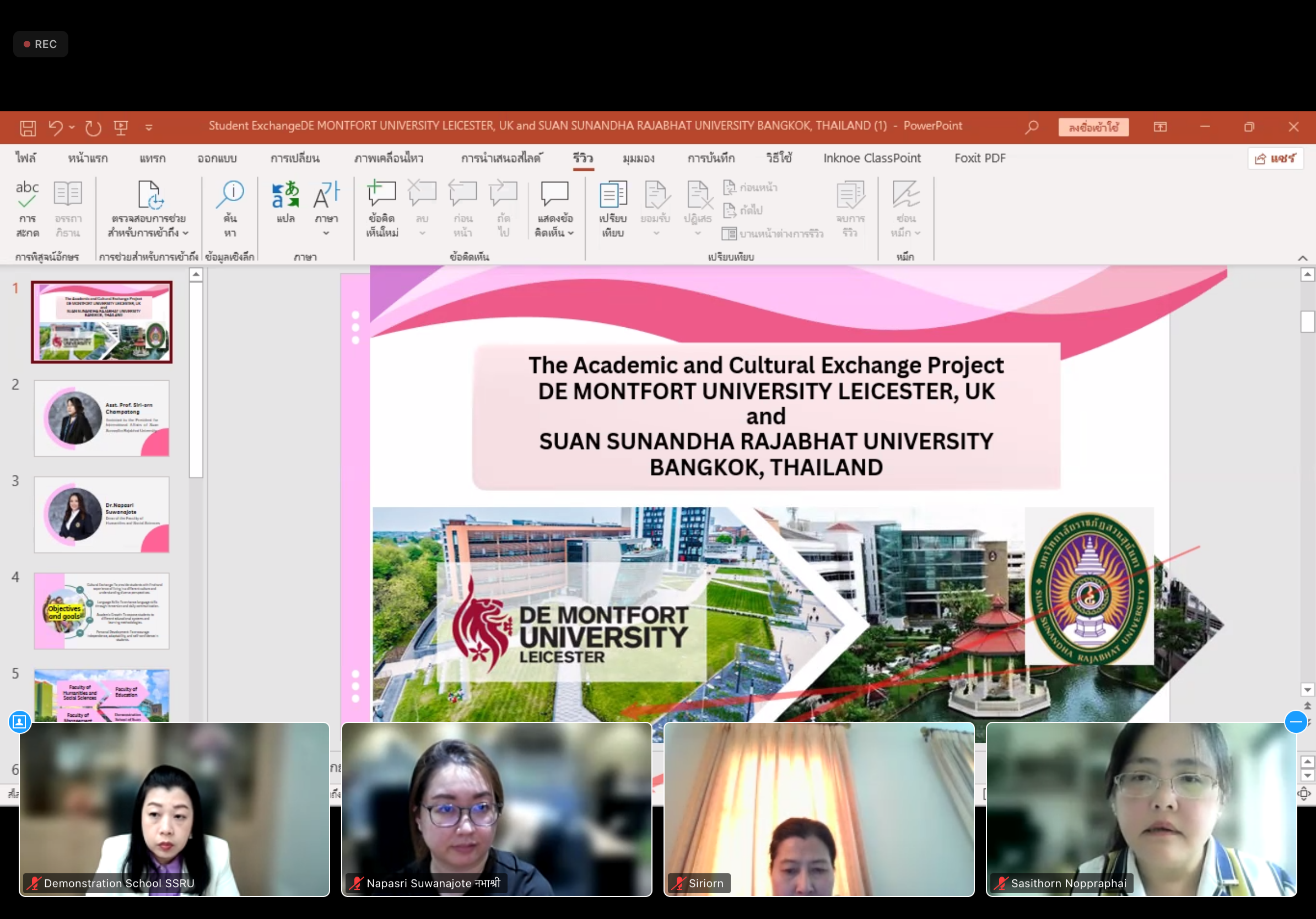
Task: Toggle the blue minus button above the video tiles
Action: click(x=1296, y=722)
